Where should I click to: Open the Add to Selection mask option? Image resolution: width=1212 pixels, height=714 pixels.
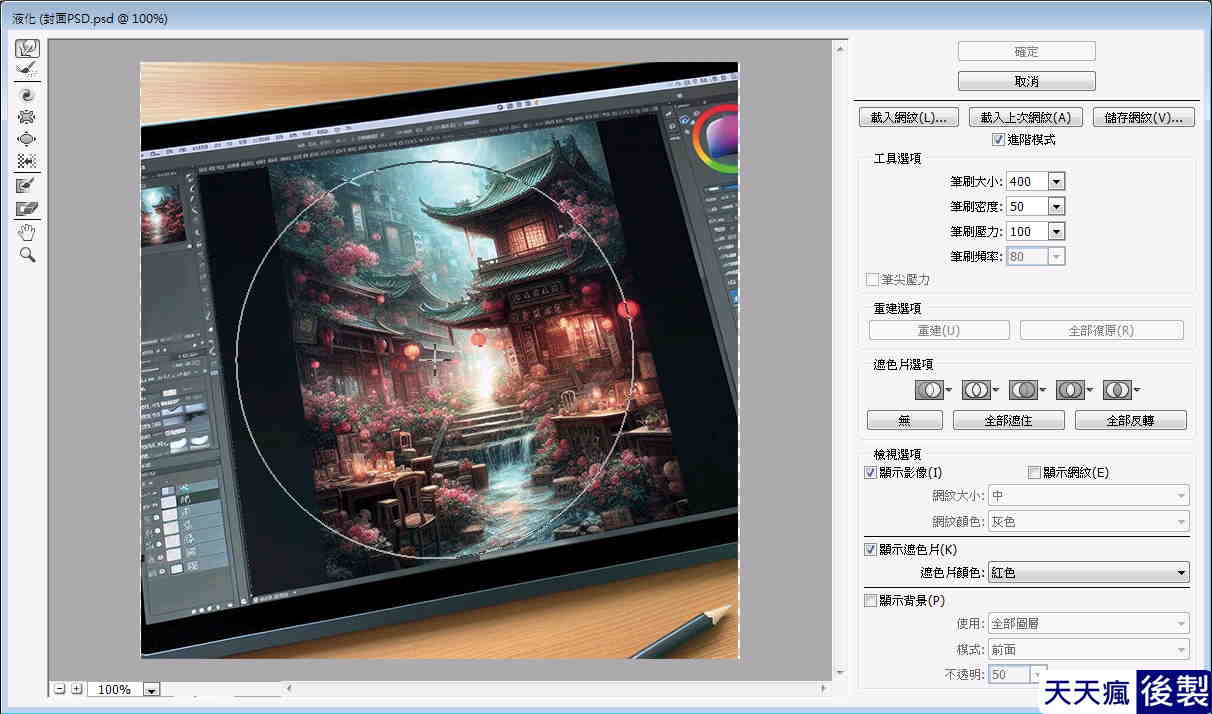980,390
